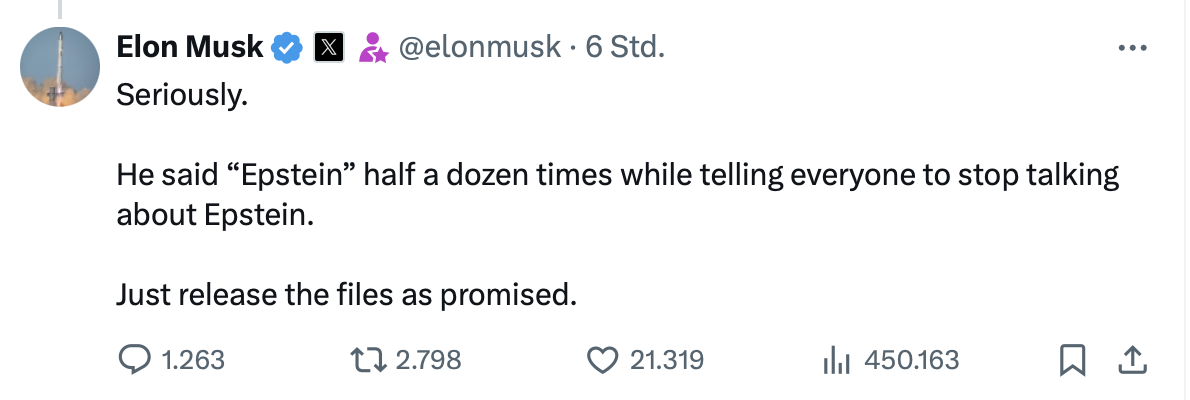
Task: Open the three-dot more options menu
Action: (1131, 47)
